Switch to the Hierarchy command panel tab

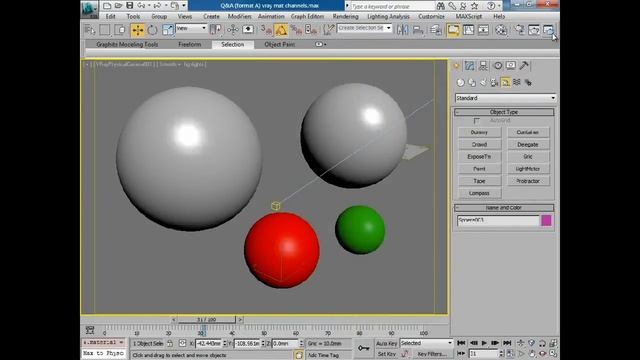pyautogui.click(x=483, y=65)
